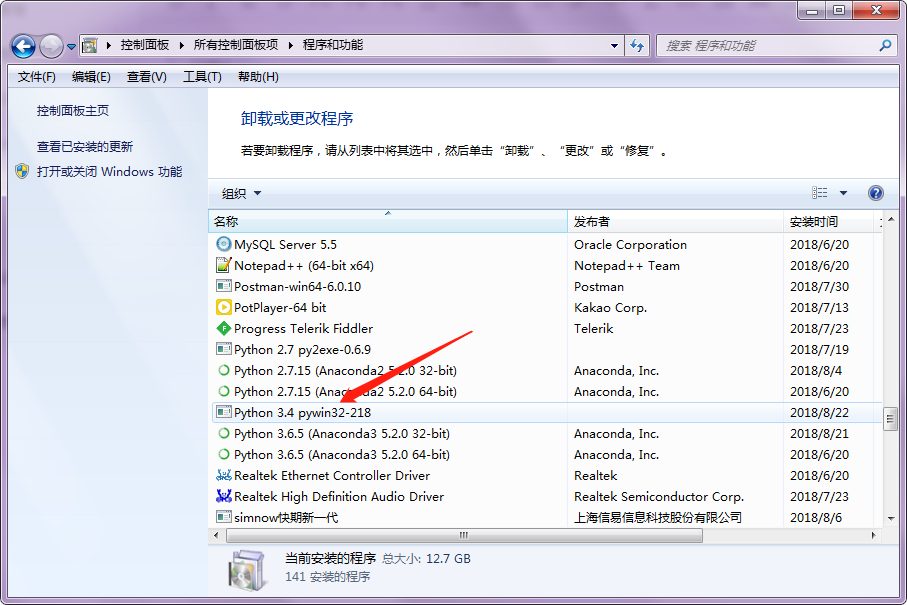
Task: Sort by 名称 column header
Action: tap(388, 222)
